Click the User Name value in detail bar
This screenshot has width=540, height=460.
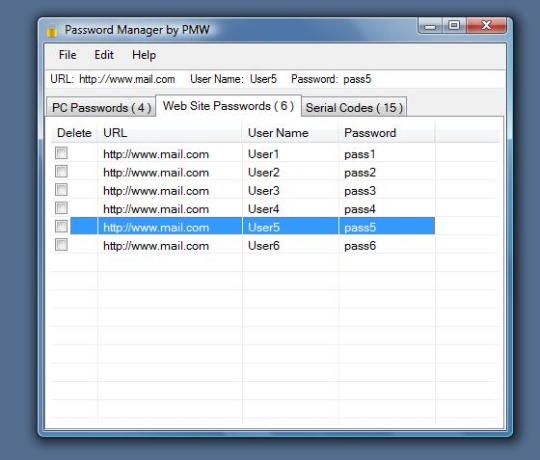(x=263, y=79)
